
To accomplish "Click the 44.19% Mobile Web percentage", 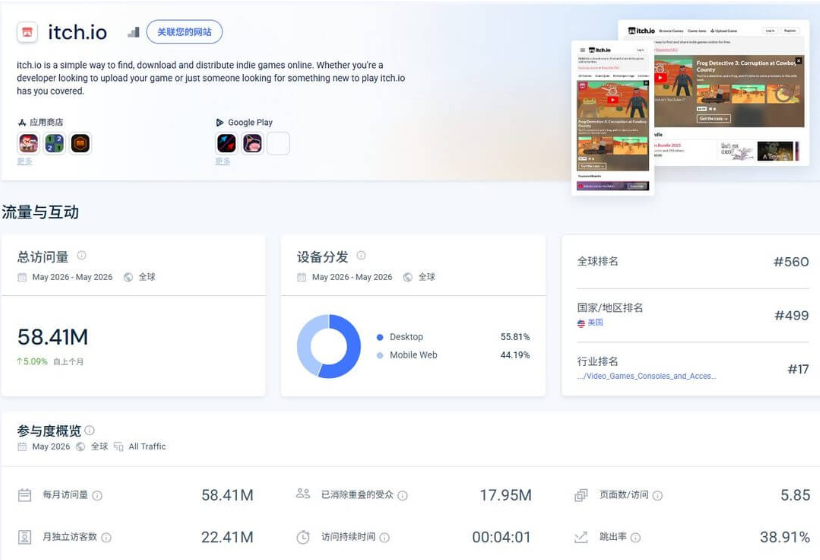I will point(515,355).
